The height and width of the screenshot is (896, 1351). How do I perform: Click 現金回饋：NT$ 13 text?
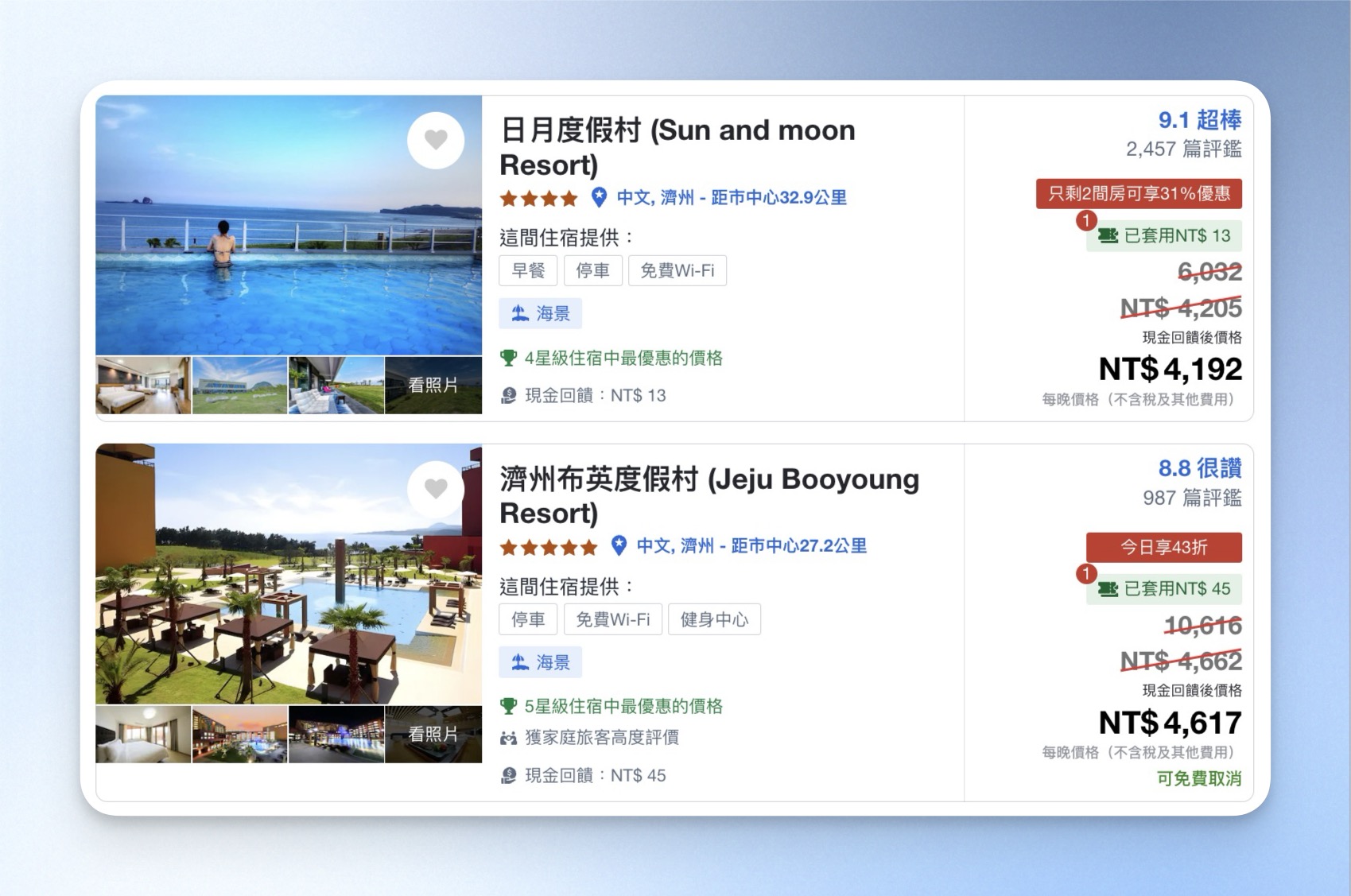[596, 396]
